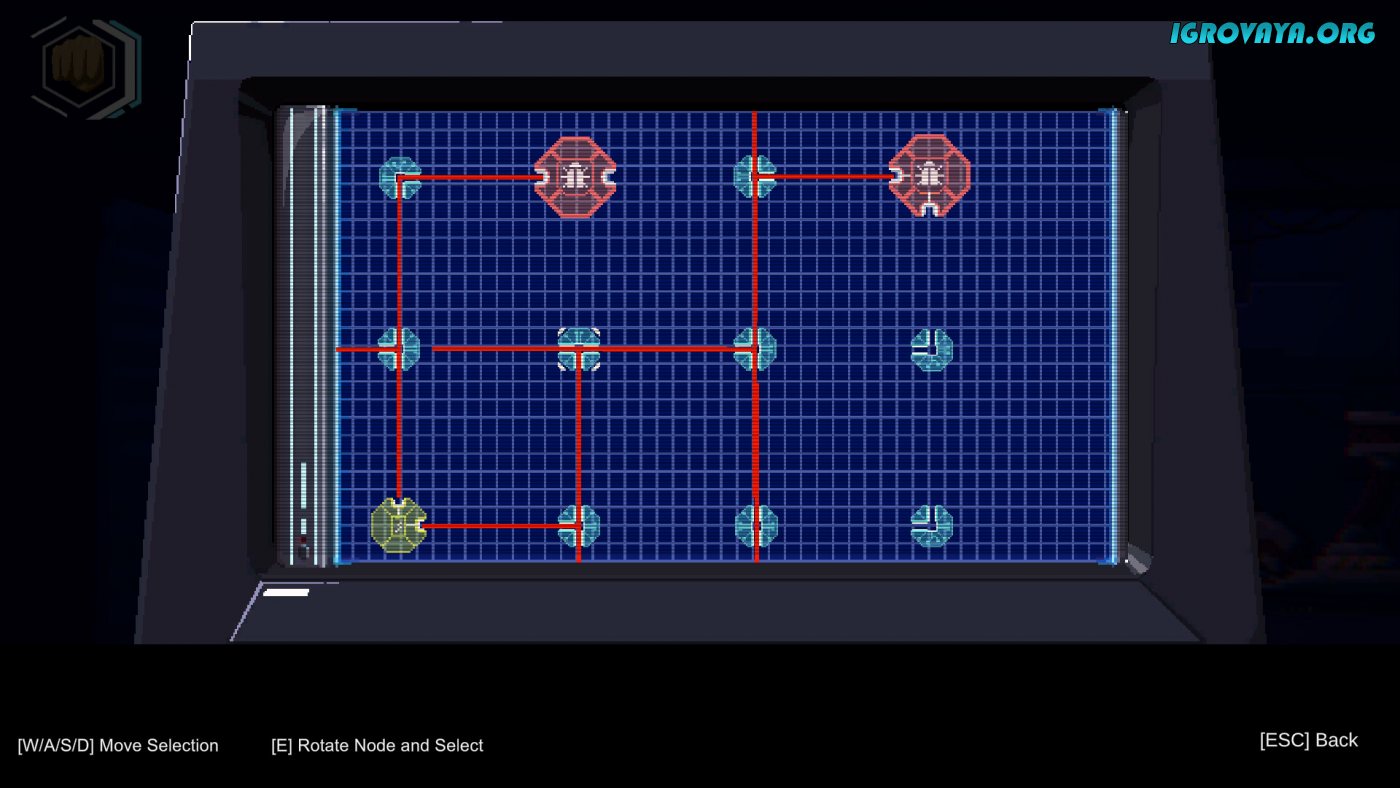Rotate the leftmost teal node in middle row
The width and height of the screenshot is (1400, 788).
[399, 349]
